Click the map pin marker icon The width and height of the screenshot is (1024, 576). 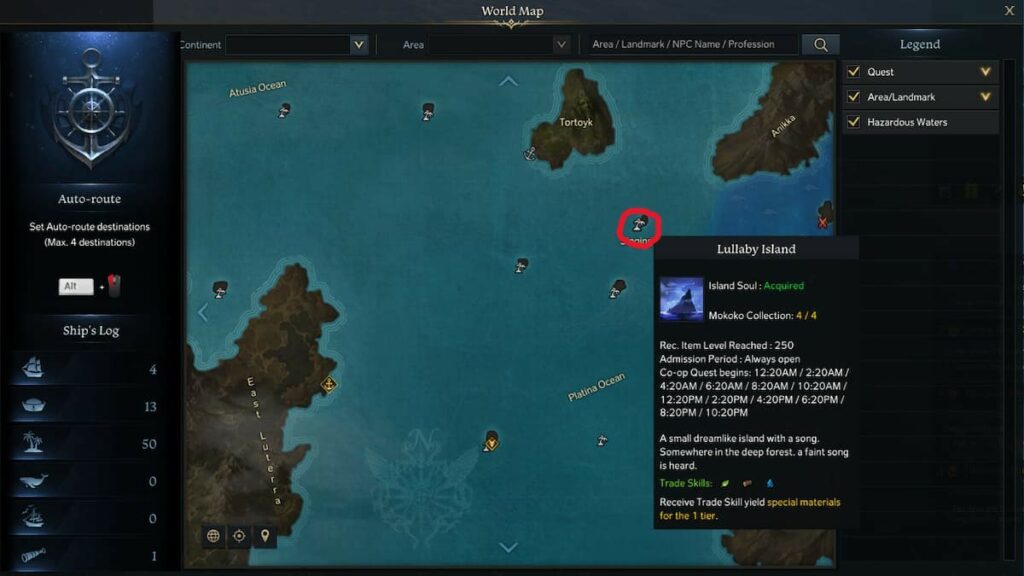264,536
